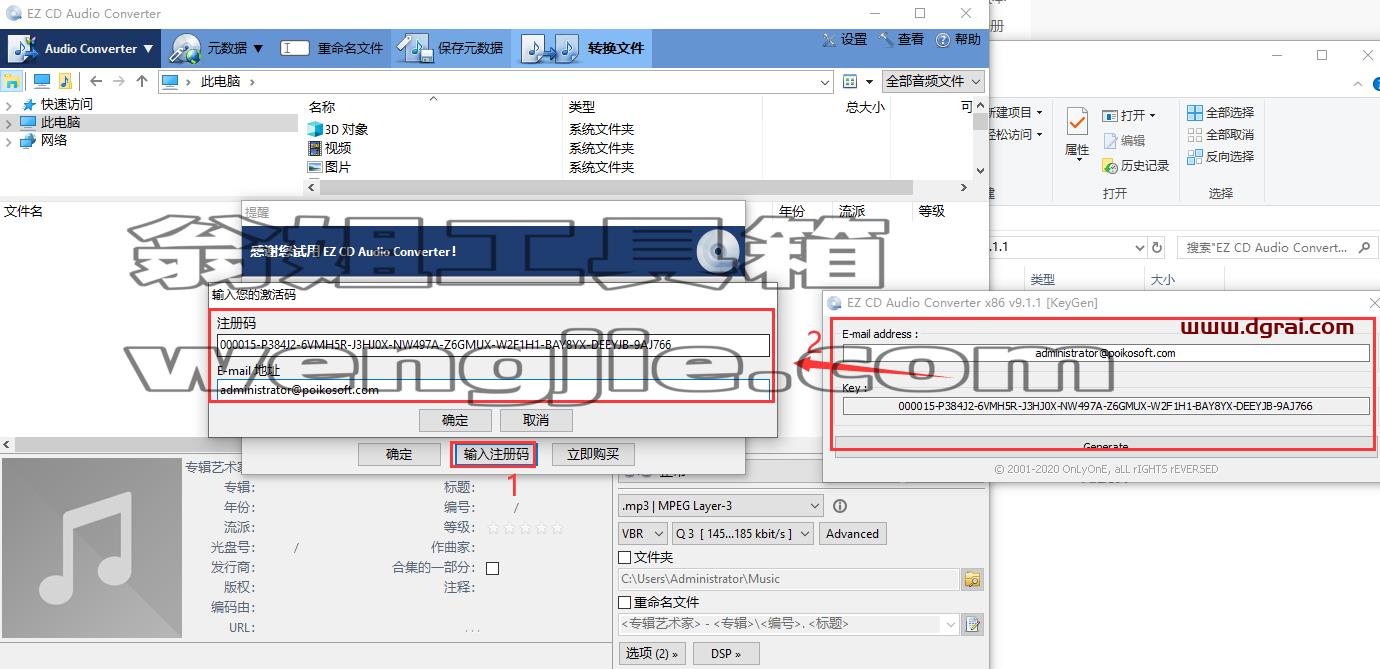Click 打开 open in Explorer ribbon
The image size is (1380, 669).
coord(1130,115)
